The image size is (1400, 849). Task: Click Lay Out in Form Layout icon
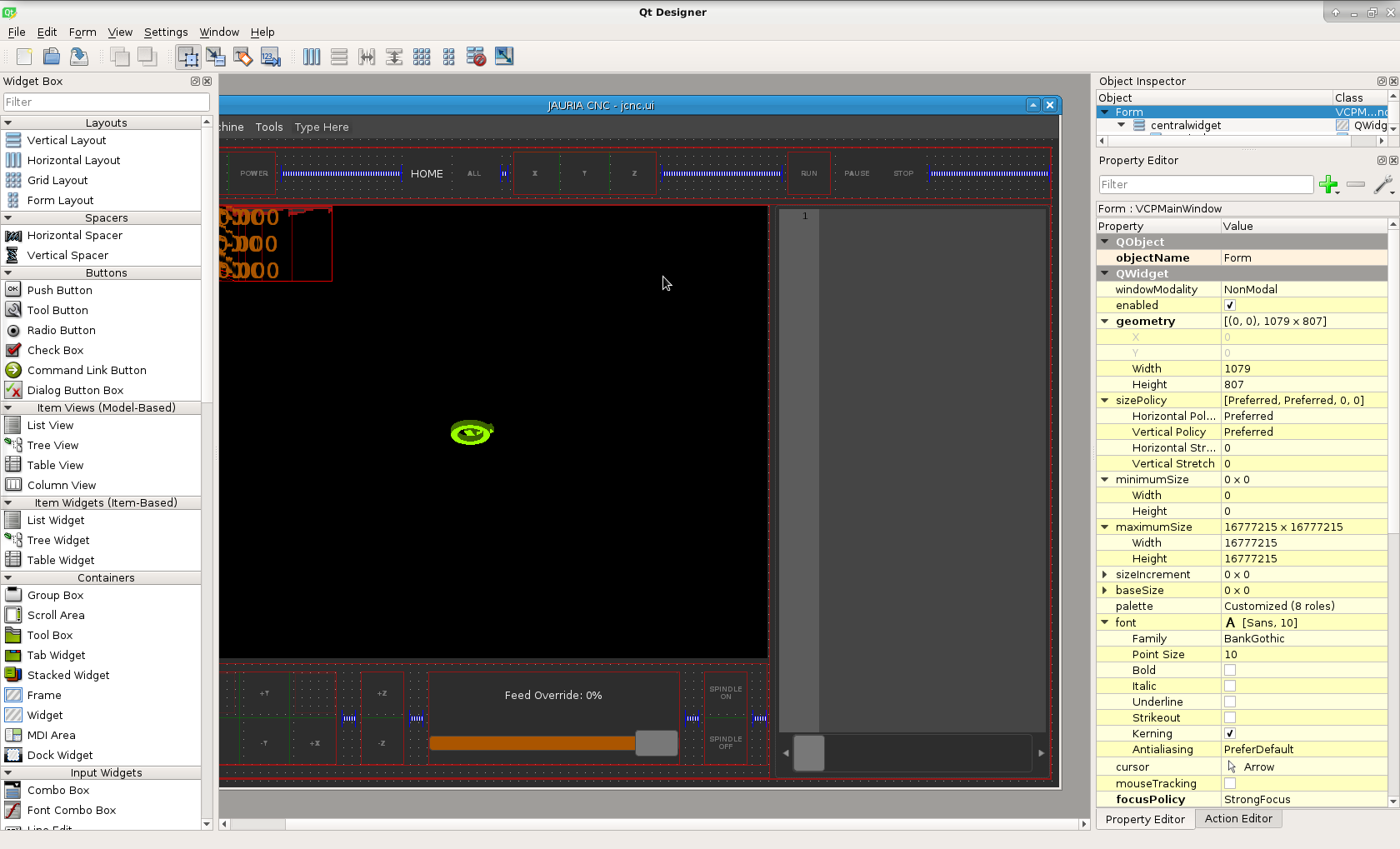[449, 56]
